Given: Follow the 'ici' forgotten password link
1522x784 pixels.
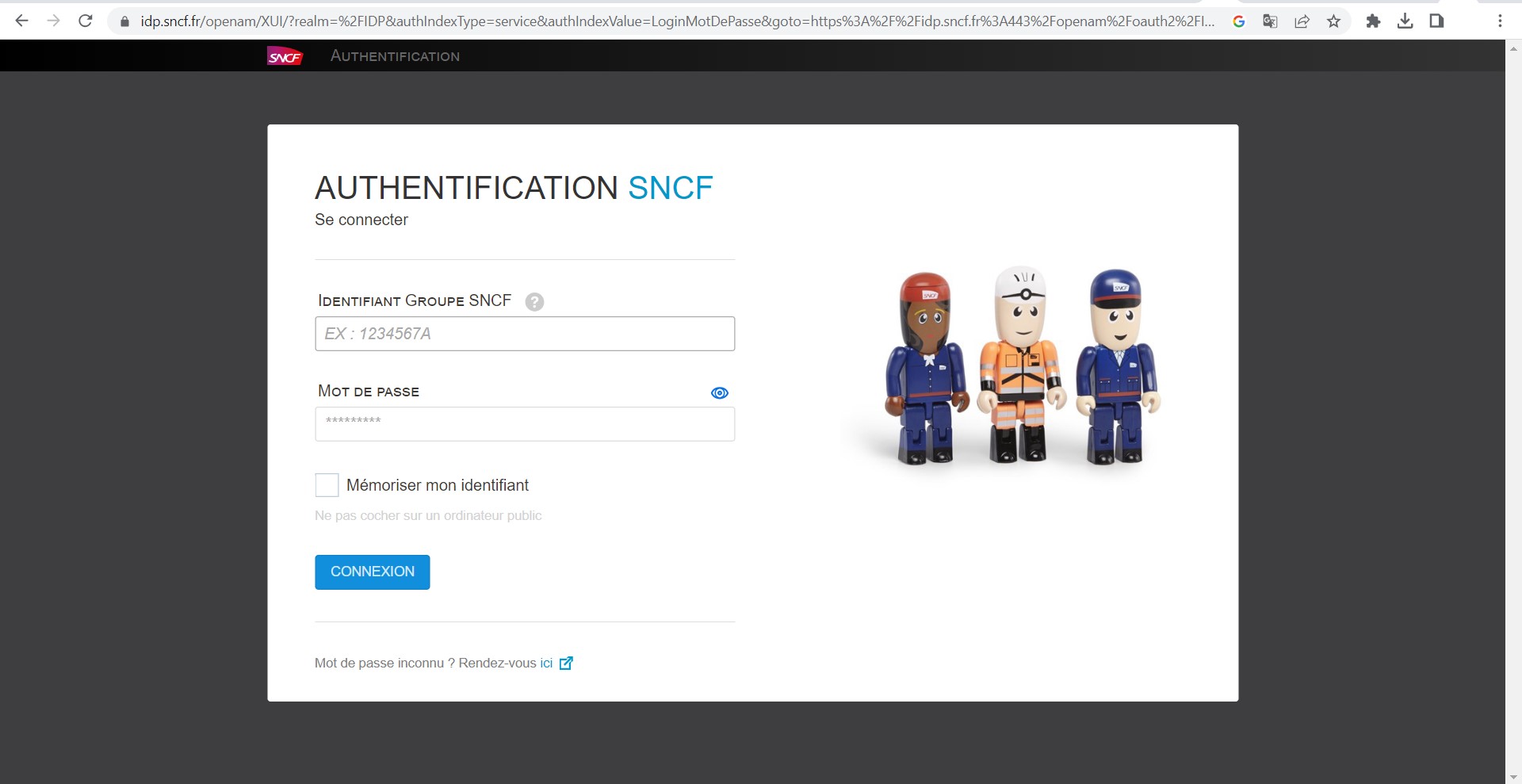Looking at the screenshot, I should tap(546, 664).
